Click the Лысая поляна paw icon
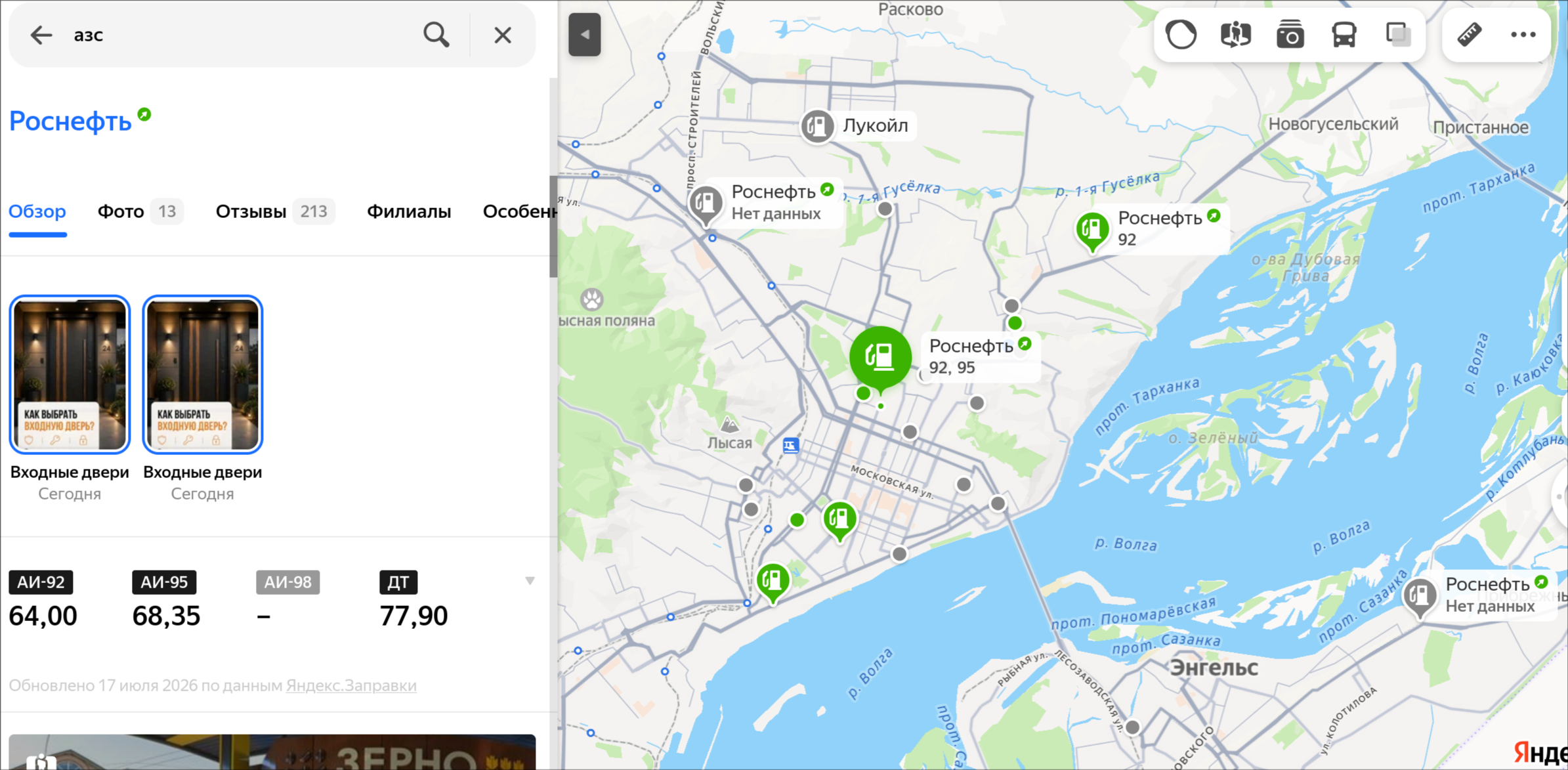Viewport: 1568px width, 770px height. 592,299
